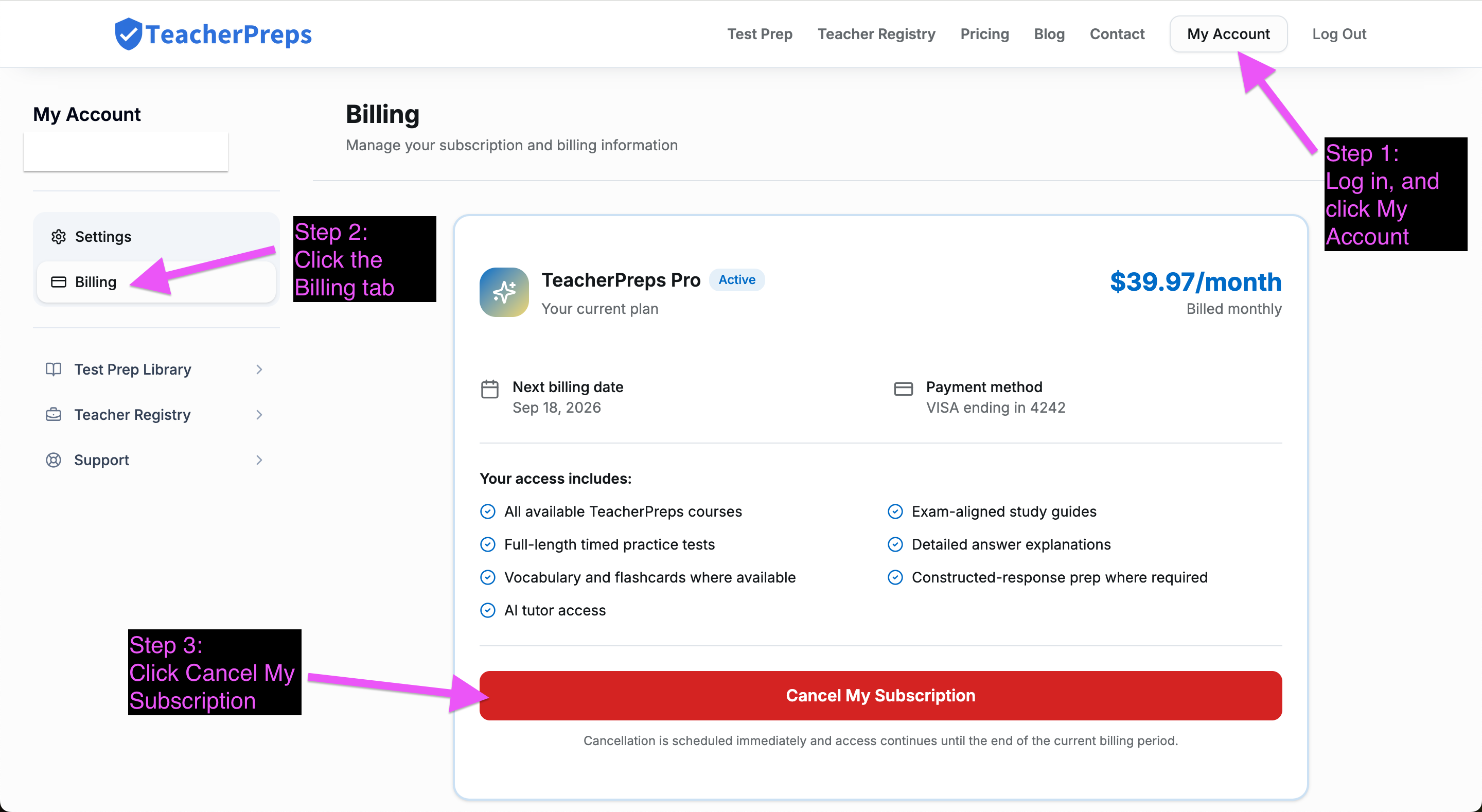Click the Billing credit card icon
This screenshot has width=1482, height=812.
coord(58,282)
